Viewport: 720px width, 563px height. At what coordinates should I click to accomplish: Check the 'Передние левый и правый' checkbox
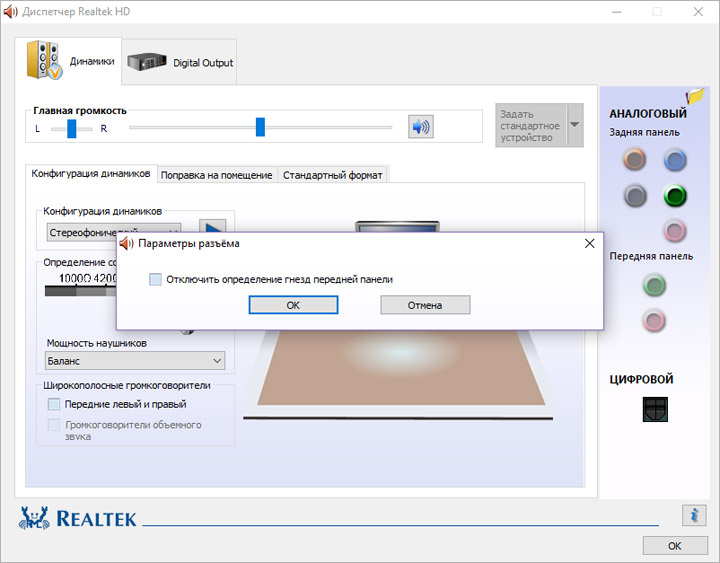tap(54, 404)
